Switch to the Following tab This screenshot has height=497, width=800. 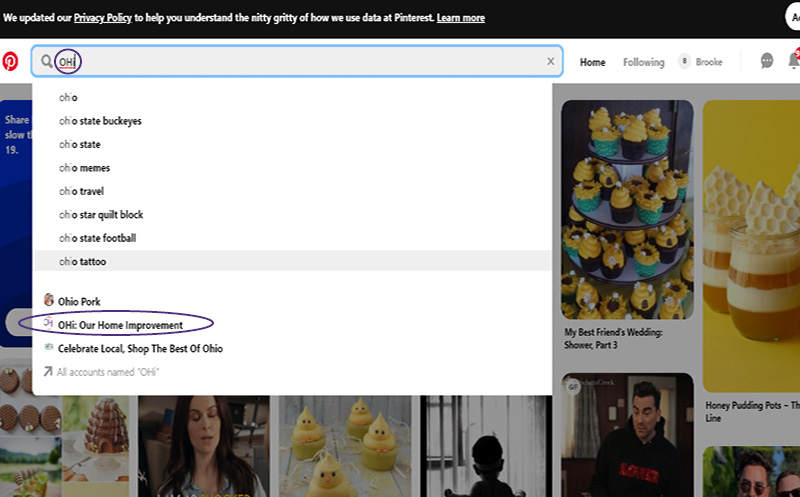pos(643,62)
